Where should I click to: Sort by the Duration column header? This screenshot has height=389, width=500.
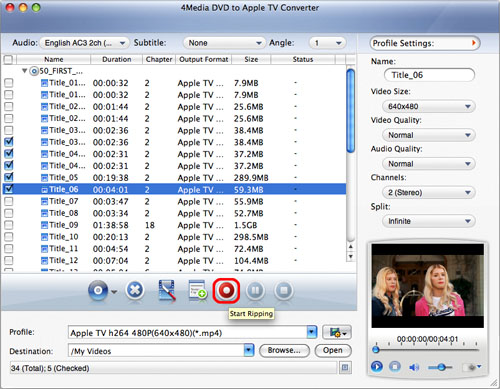click(117, 59)
